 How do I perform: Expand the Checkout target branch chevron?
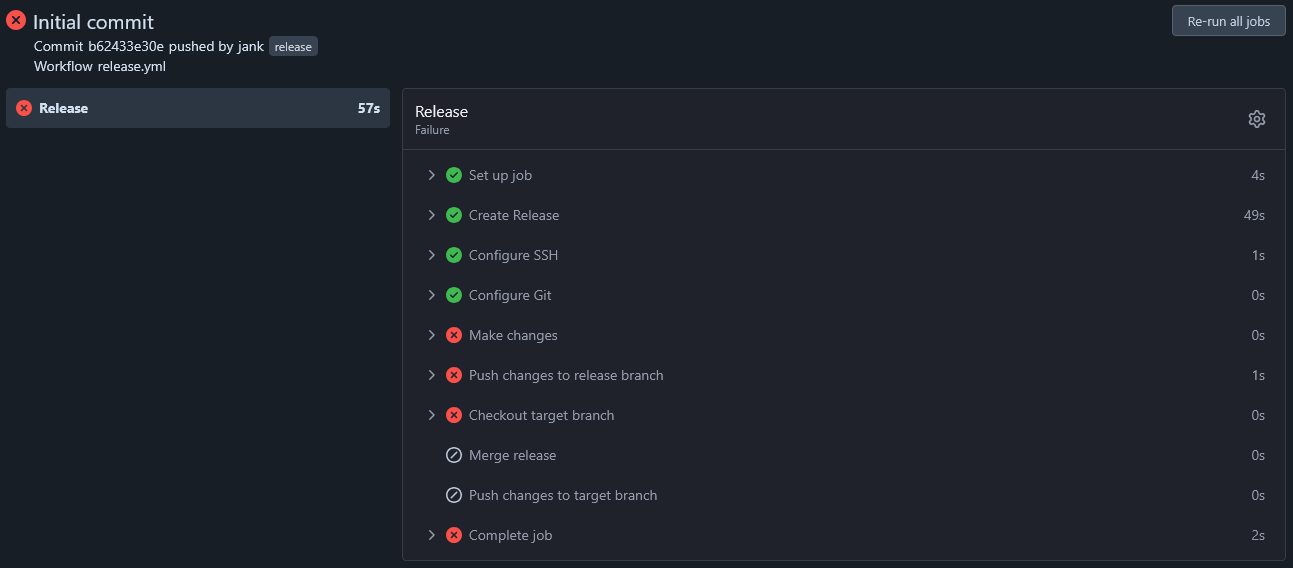tap(432, 415)
